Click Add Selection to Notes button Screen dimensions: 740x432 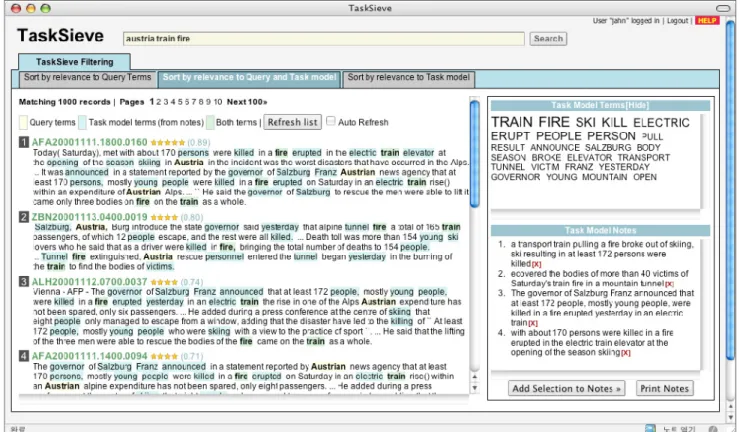tap(566, 389)
